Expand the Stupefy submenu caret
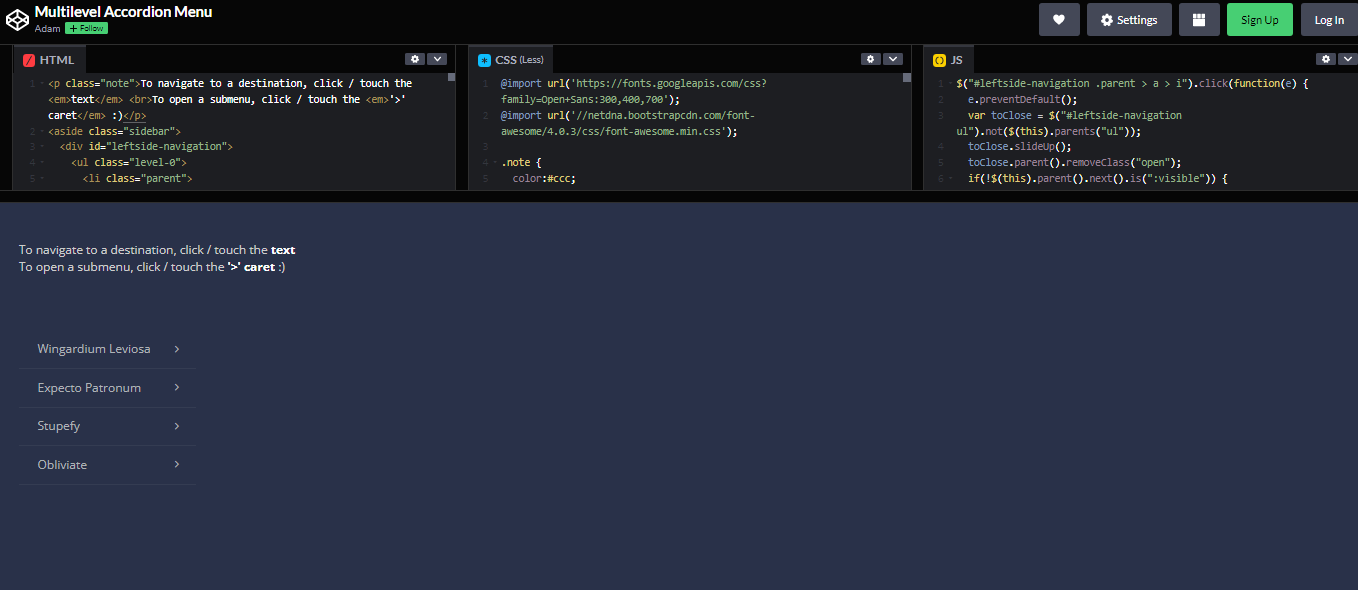Viewport: 1358px width, 590px height. (176, 426)
